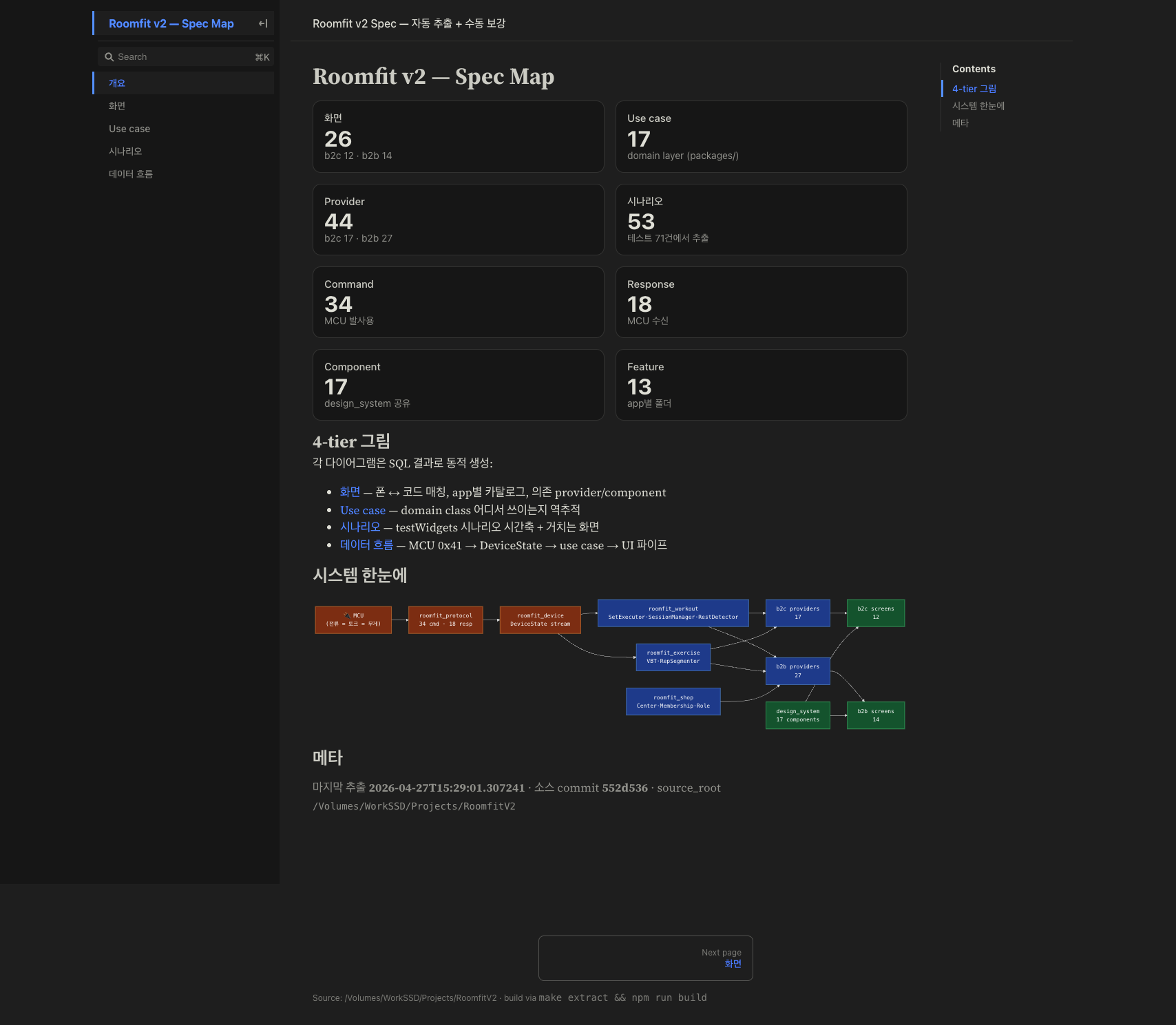Image resolution: width=1176 pixels, height=1025 pixels.
Task: Jump to 시스템 한눈에 in Contents
Action: click(978, 106)
